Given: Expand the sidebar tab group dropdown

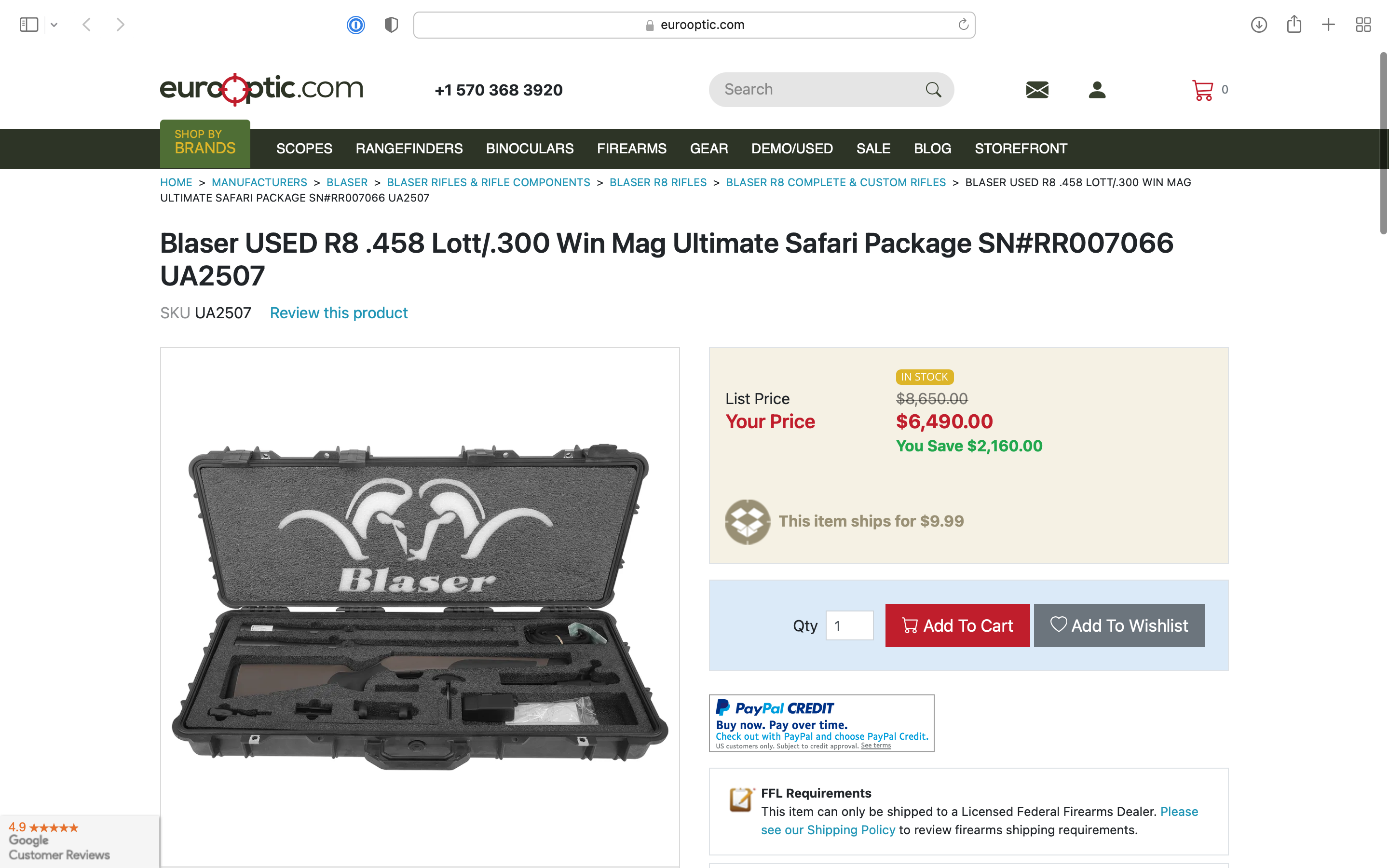Looking at the screenshot, I should [54, 25].
